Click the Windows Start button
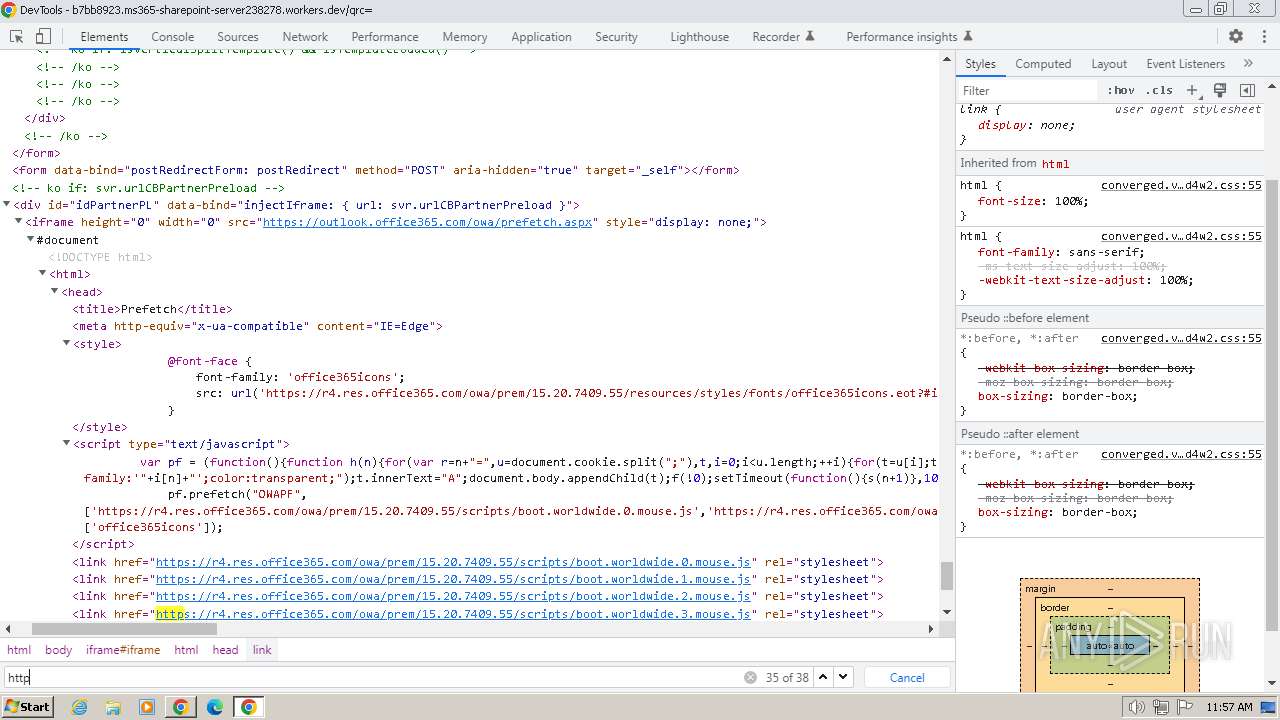 pos(27,707)
